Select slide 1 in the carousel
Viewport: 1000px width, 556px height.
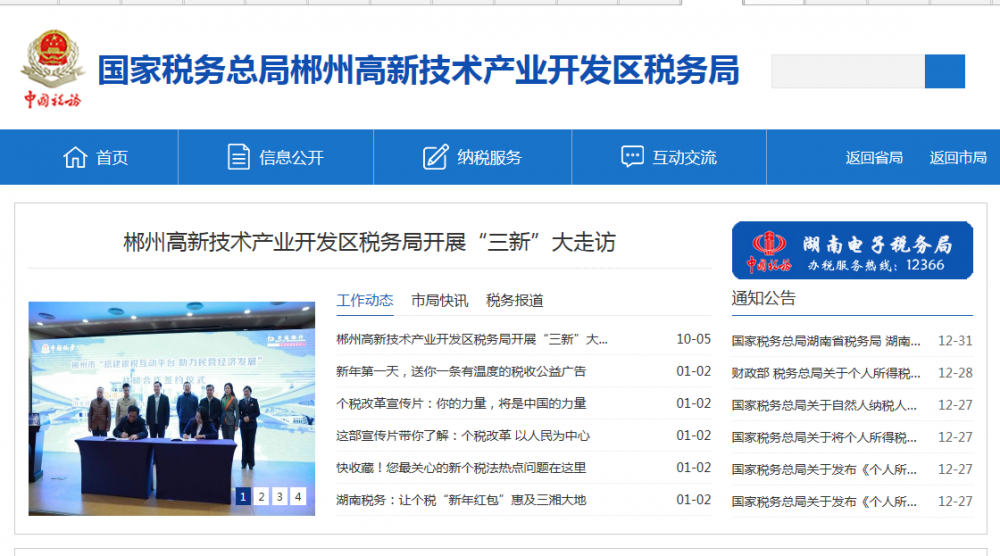tap(242, 496)
